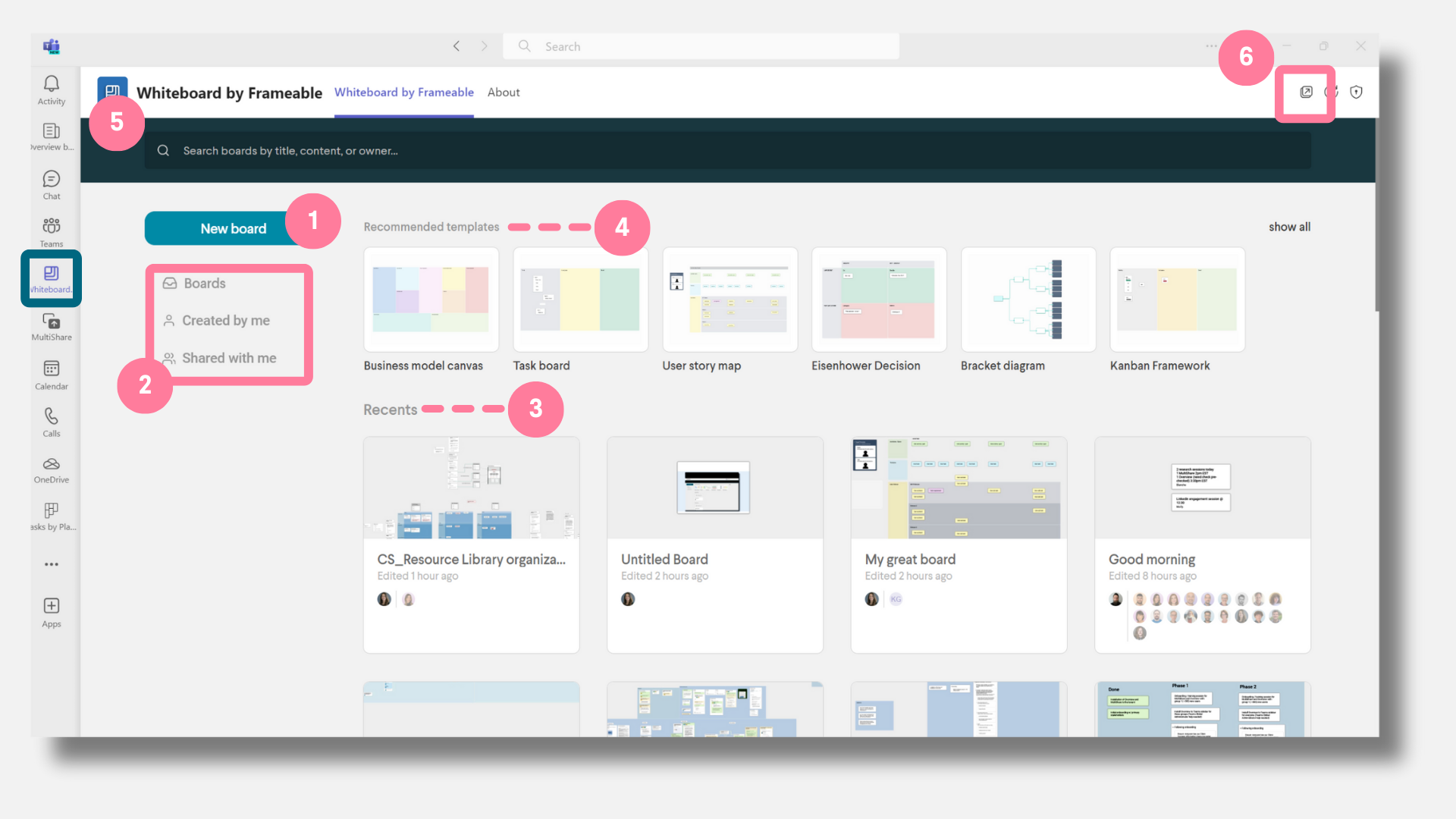Open Calendar from the sidebar

pos(51,375)
